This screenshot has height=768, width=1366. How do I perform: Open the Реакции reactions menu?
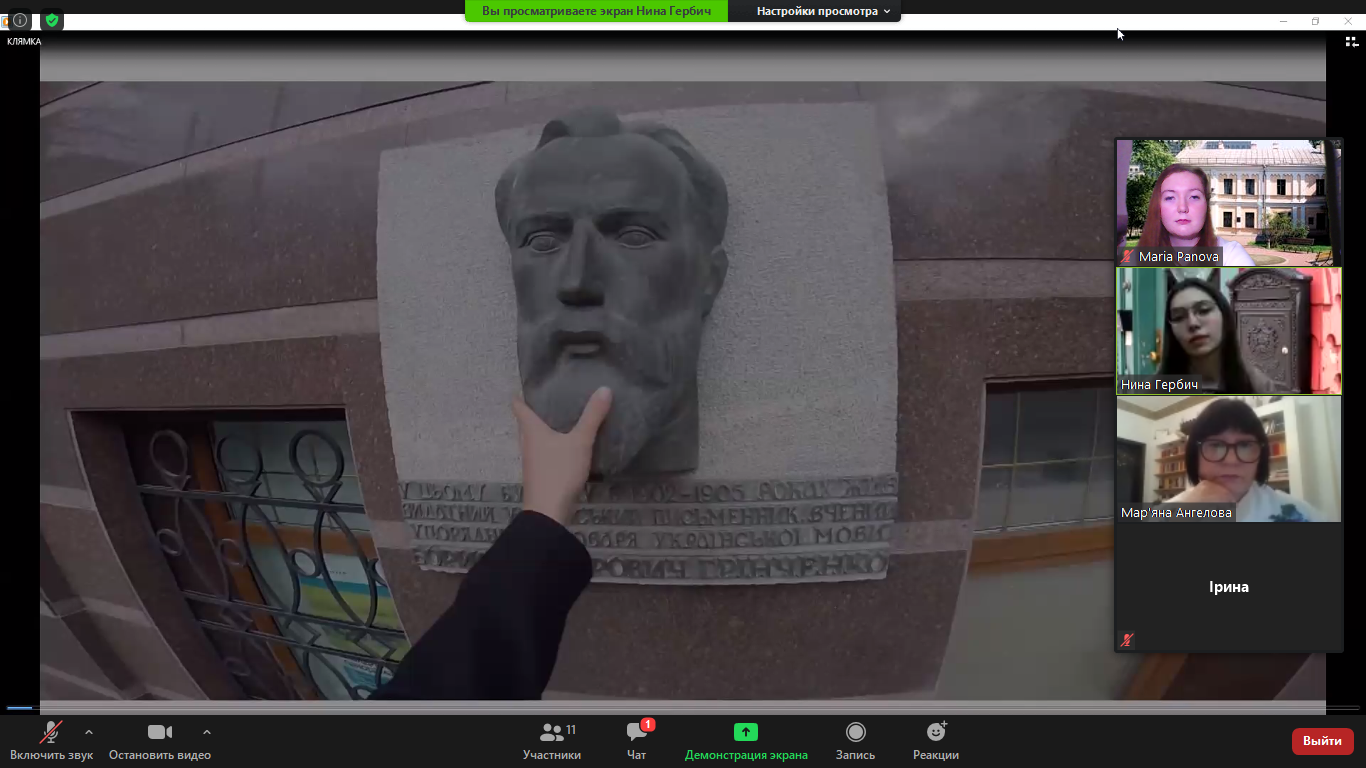[x=936, y=741]
